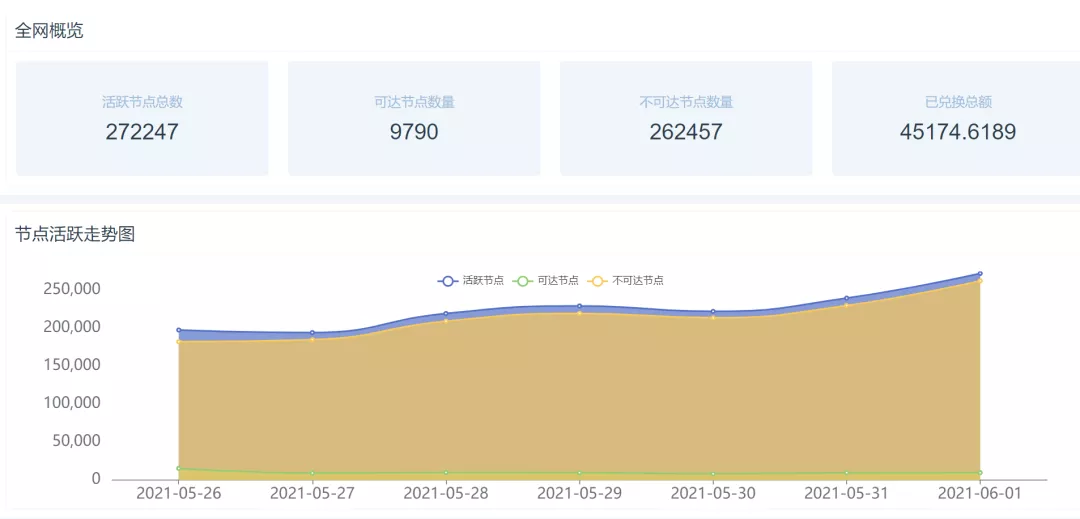The width and height of the screenshot is (1080, 519).
Task: Select the green 可达节点 marker at 2021-05-30
Action: click(713, 474)
